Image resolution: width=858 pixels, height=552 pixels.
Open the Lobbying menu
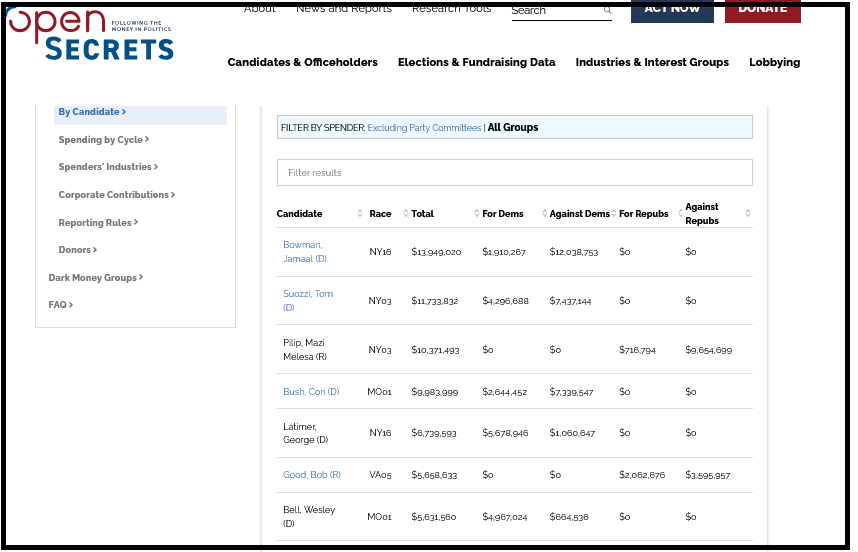[774, 62]
